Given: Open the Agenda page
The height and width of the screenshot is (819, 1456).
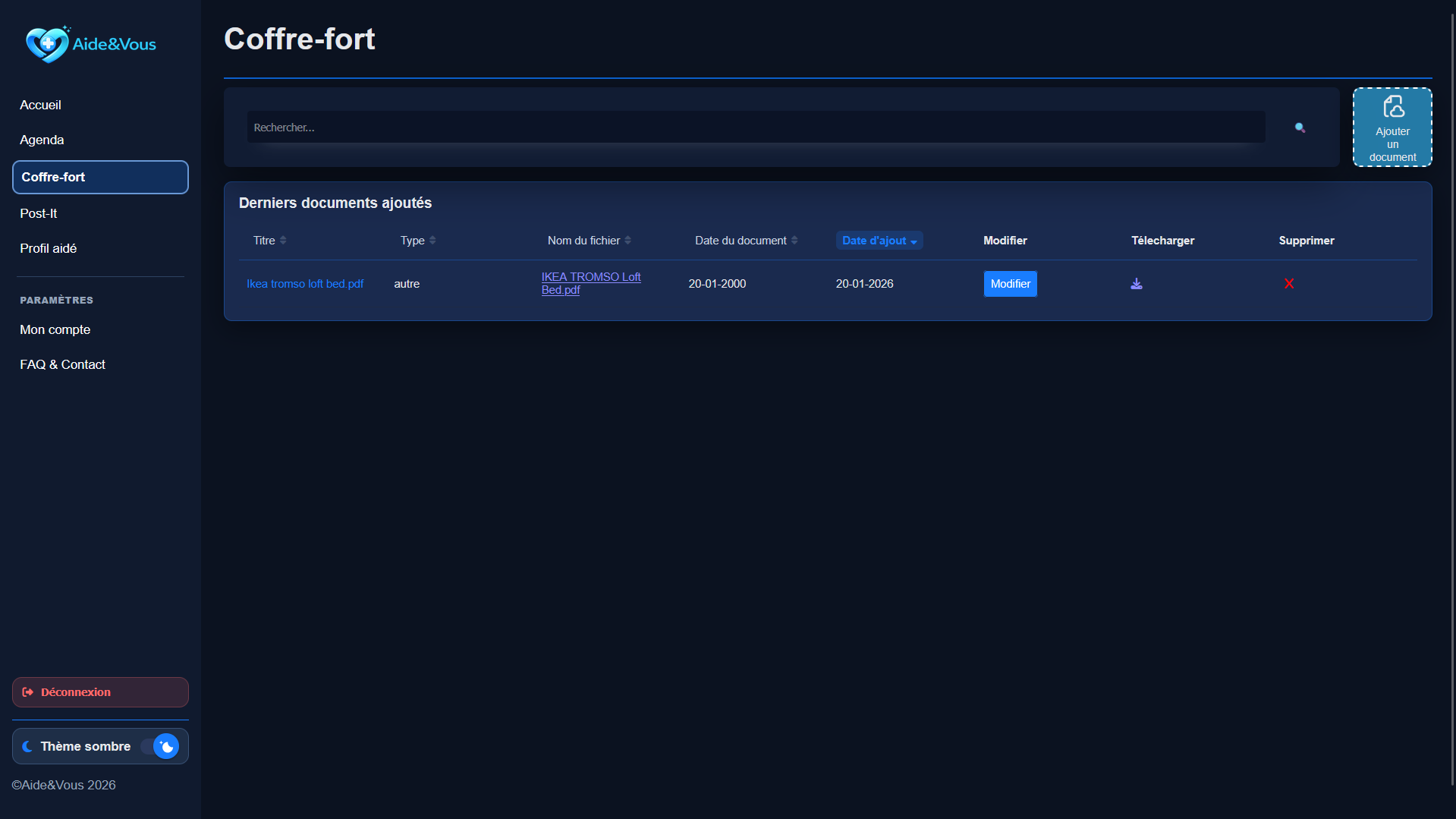Looking at the screenshot, I should point(42,140).
